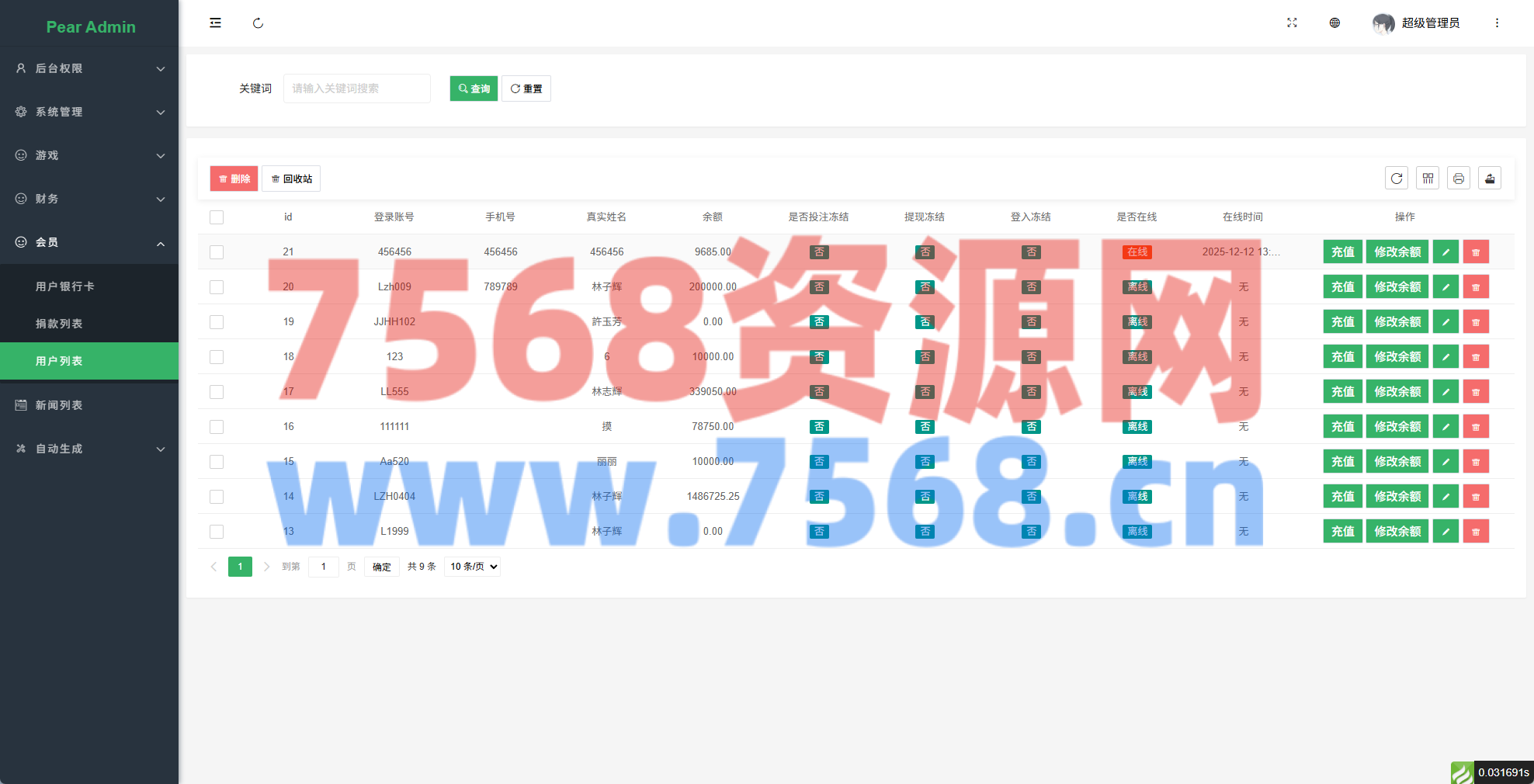Open the column filter grid icon
Image resolution: width=1534 pixels, height=784 pixels.
tap(1428, 179)
